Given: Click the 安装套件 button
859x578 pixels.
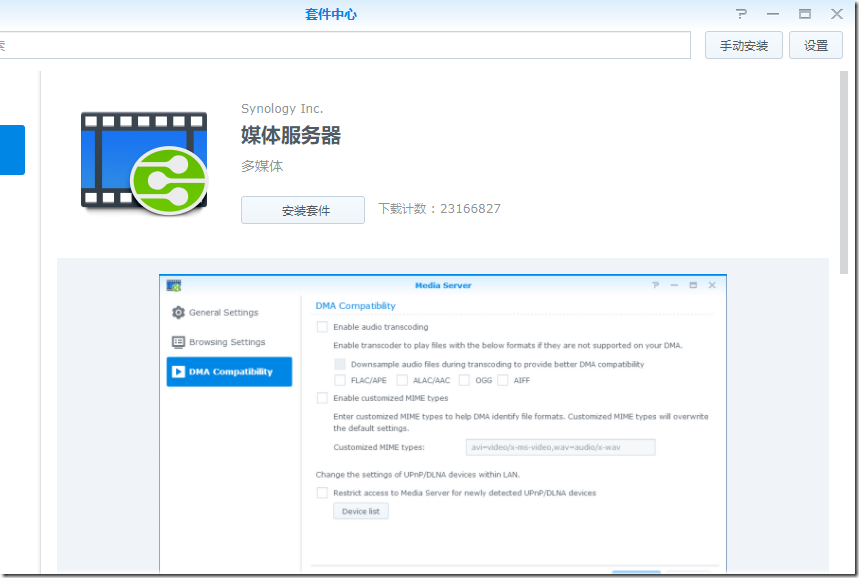Looking at the screenshot, I should [303, 210].
